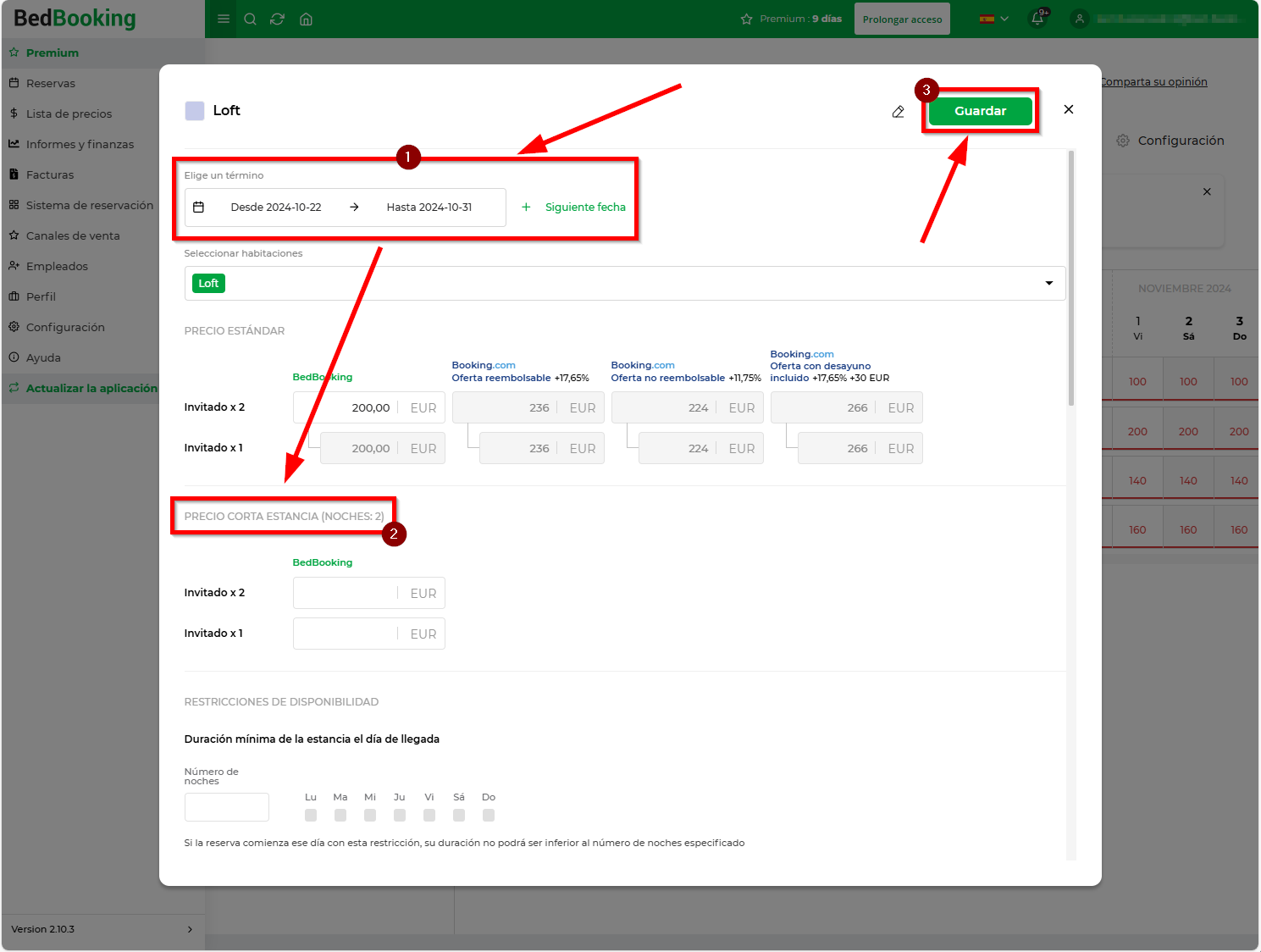Tick the Ma weekday checkbox
The height and width of the screenshot is (952, 1261).
click(x=340, y=815)
